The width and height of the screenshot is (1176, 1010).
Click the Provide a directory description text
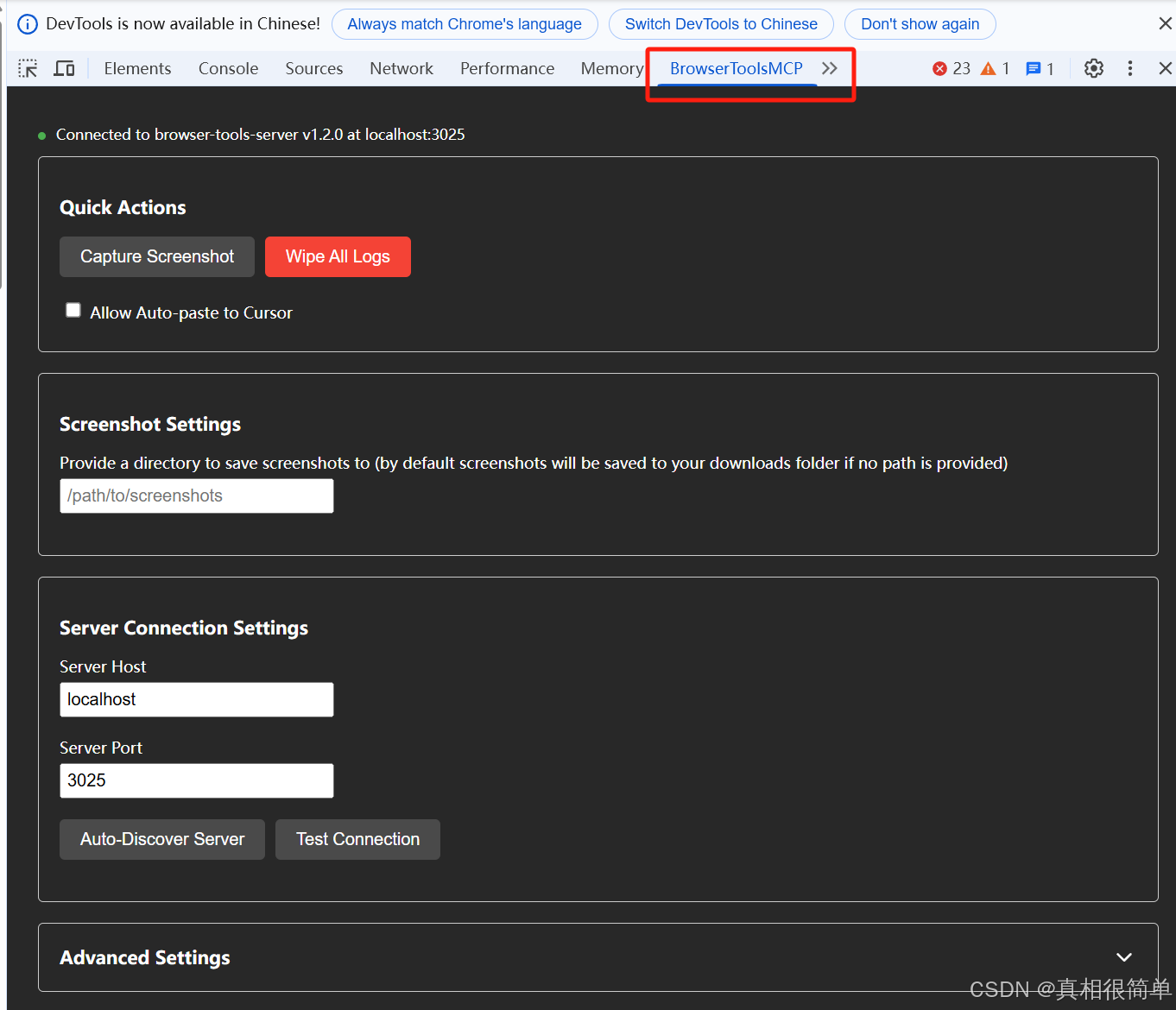(x=534, y=463)
